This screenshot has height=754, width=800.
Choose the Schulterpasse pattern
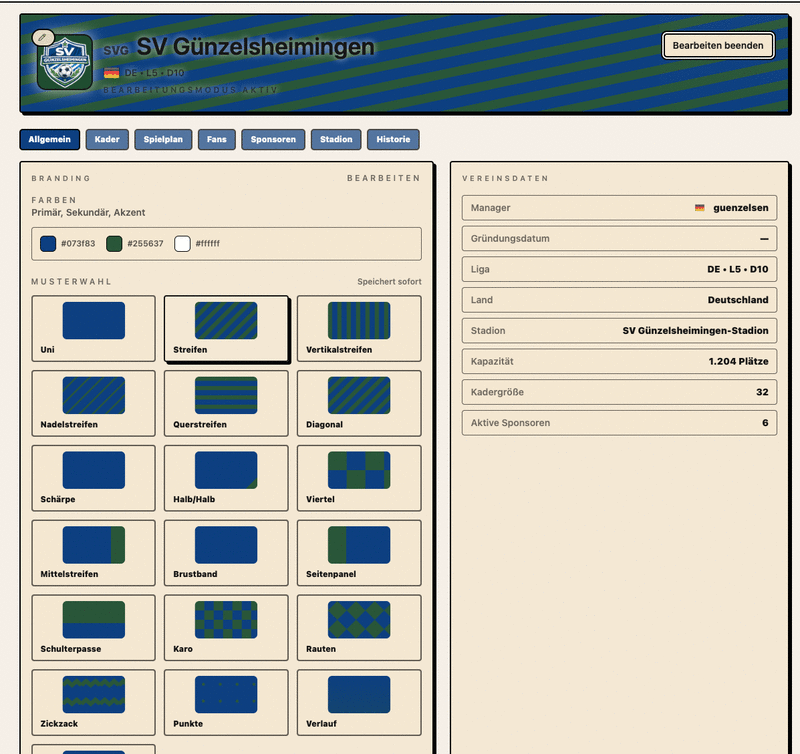[94, 627]
